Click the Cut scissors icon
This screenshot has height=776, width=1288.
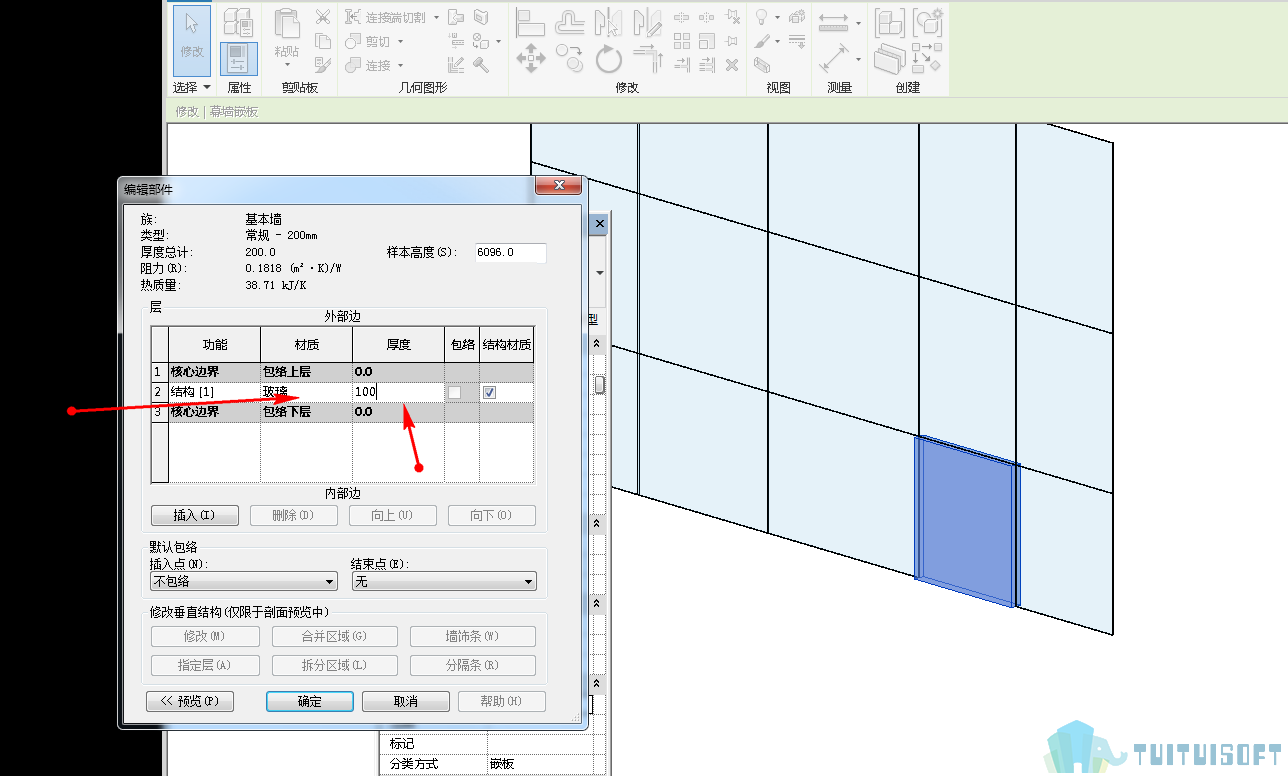coord(322,17)
